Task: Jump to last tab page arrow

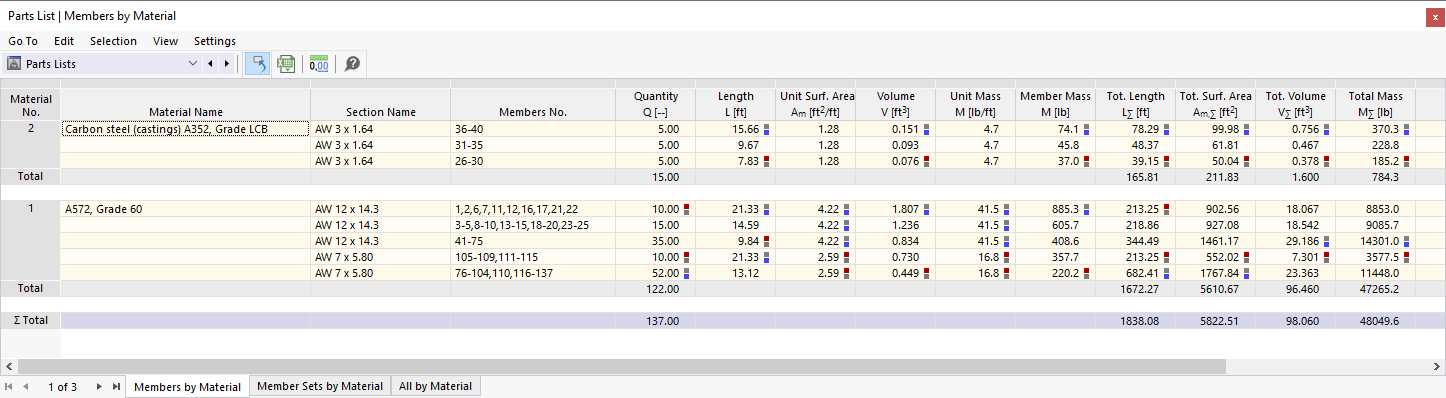Action: tap(116, 386)
